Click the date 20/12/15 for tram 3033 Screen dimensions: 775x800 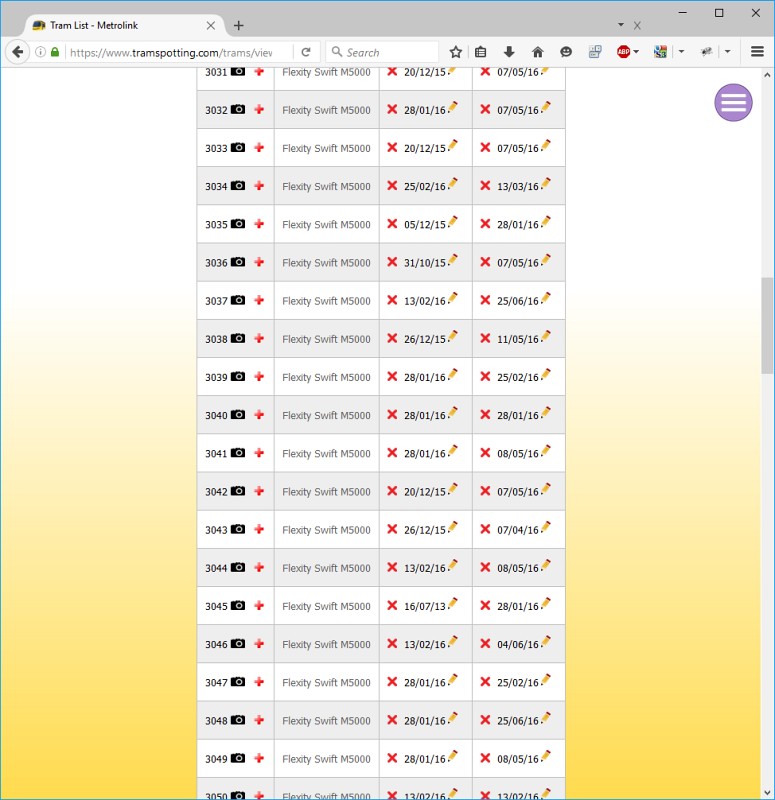pyautogui.click(x=424, y=148)
